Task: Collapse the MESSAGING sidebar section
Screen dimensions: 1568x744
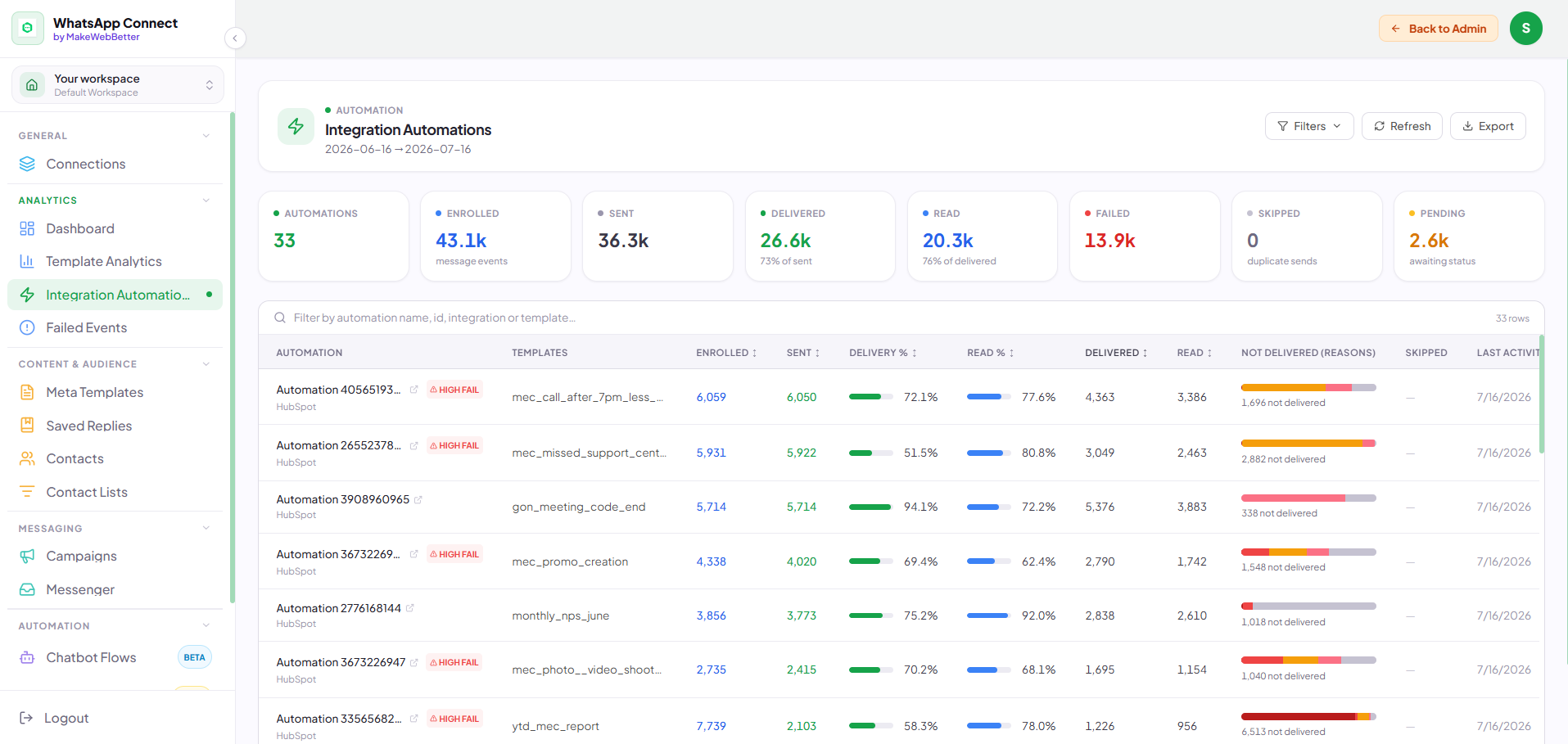Action: click(206, 529)
